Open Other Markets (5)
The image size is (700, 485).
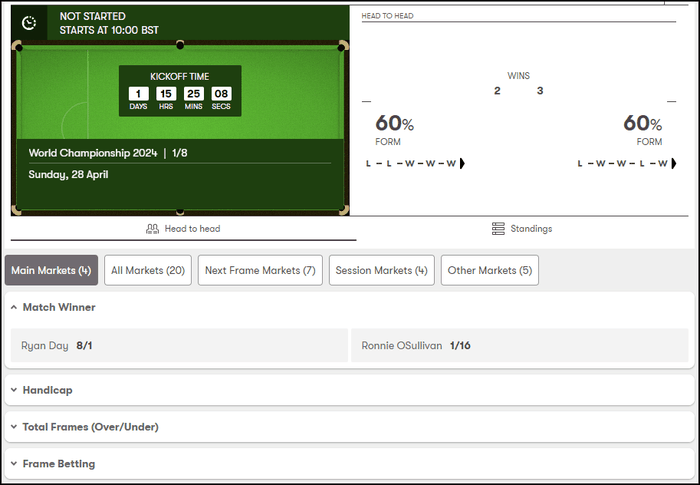coord(490,270)
